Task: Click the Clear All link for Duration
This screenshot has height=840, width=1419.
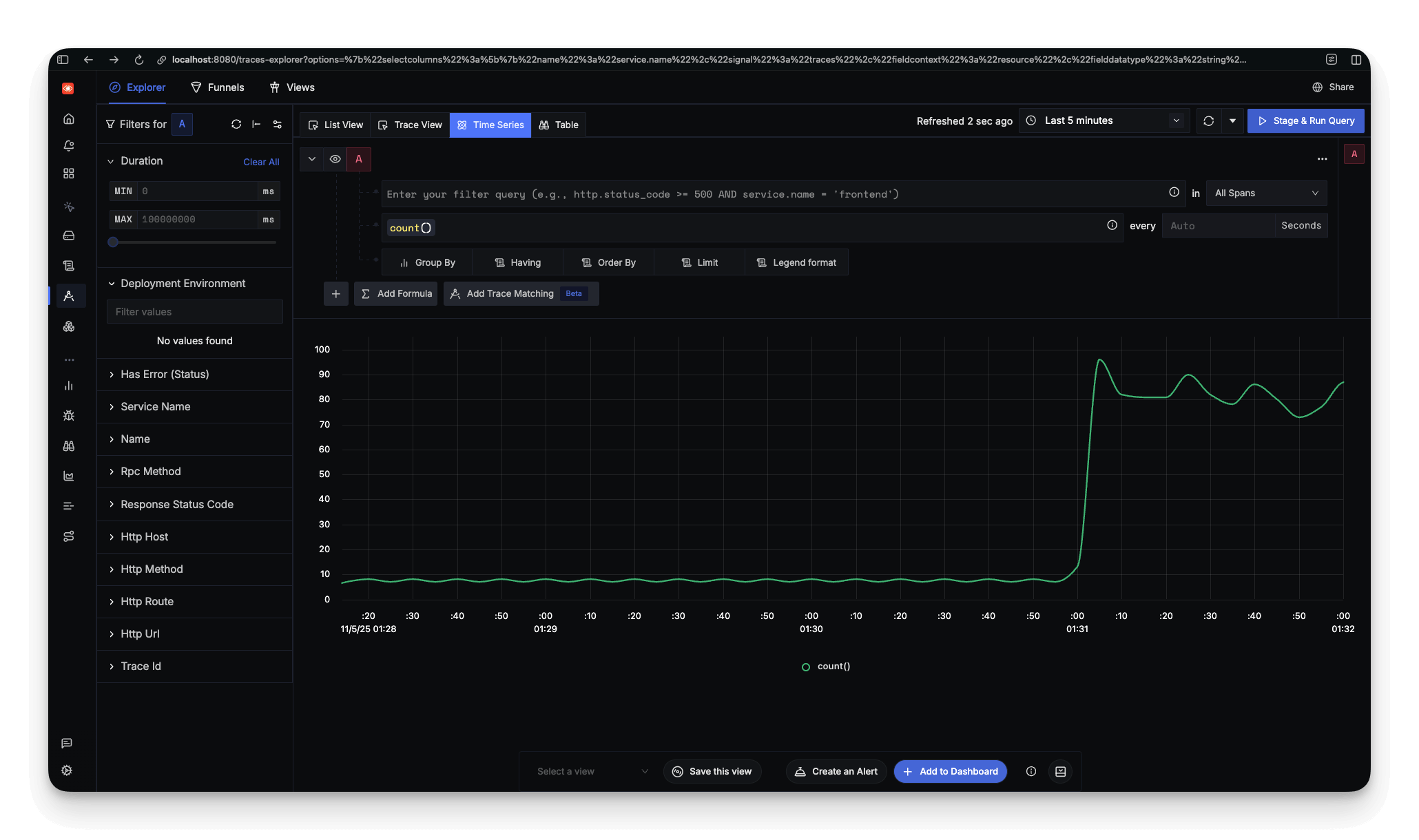Action: pos(261,161)
